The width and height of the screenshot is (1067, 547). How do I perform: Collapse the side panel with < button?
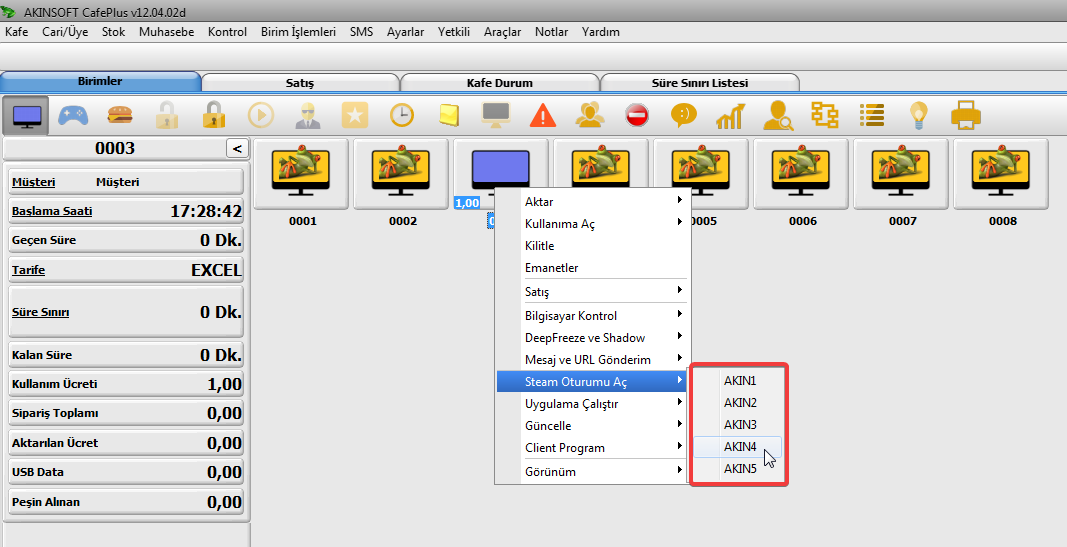pyautogui.click(x=237, y=148)
